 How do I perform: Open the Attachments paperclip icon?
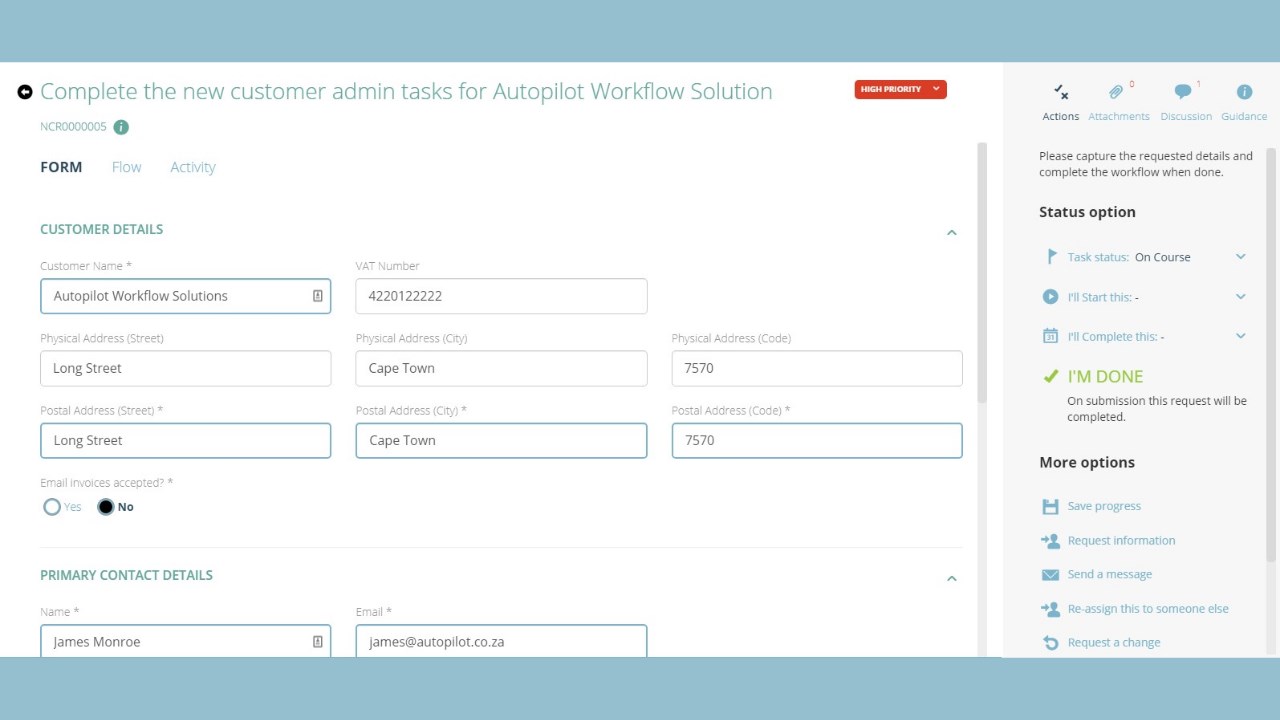[1117, 93]
